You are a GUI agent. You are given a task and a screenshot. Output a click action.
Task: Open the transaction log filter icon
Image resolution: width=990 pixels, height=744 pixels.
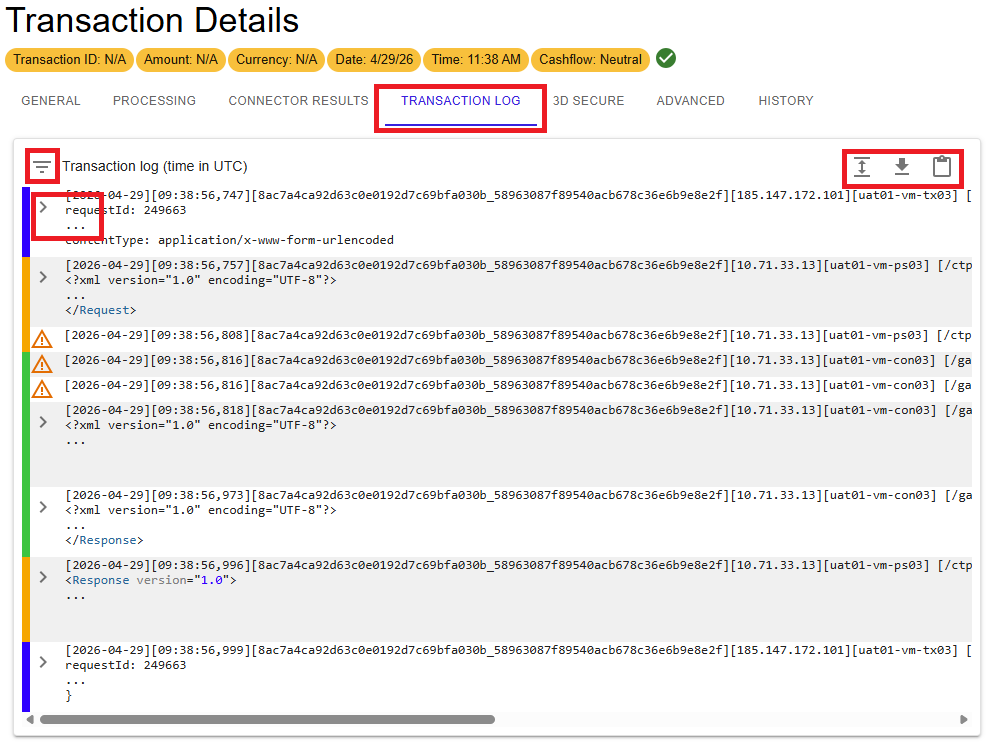coord(42,167)
